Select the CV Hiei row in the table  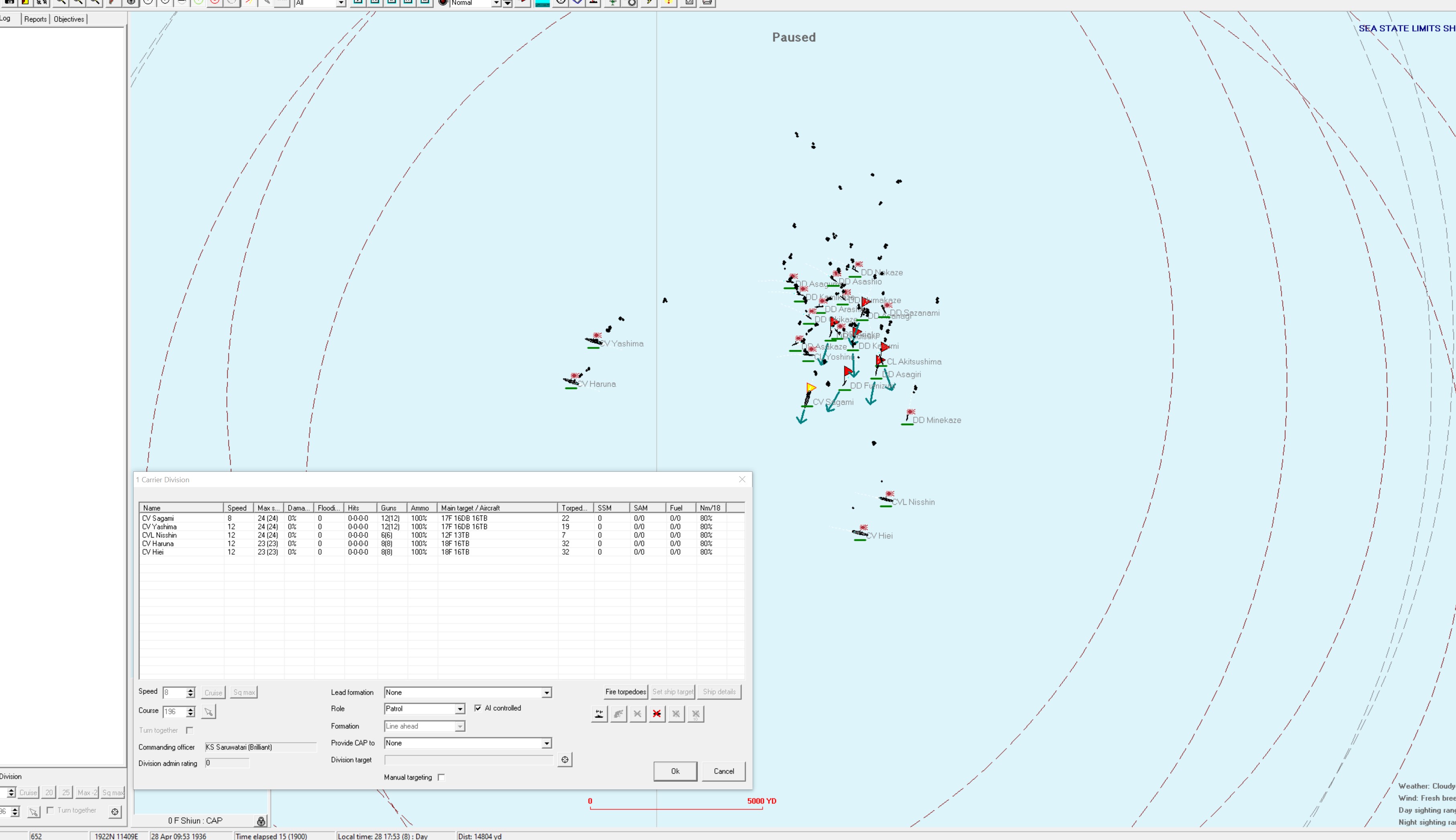click(441, 552)
